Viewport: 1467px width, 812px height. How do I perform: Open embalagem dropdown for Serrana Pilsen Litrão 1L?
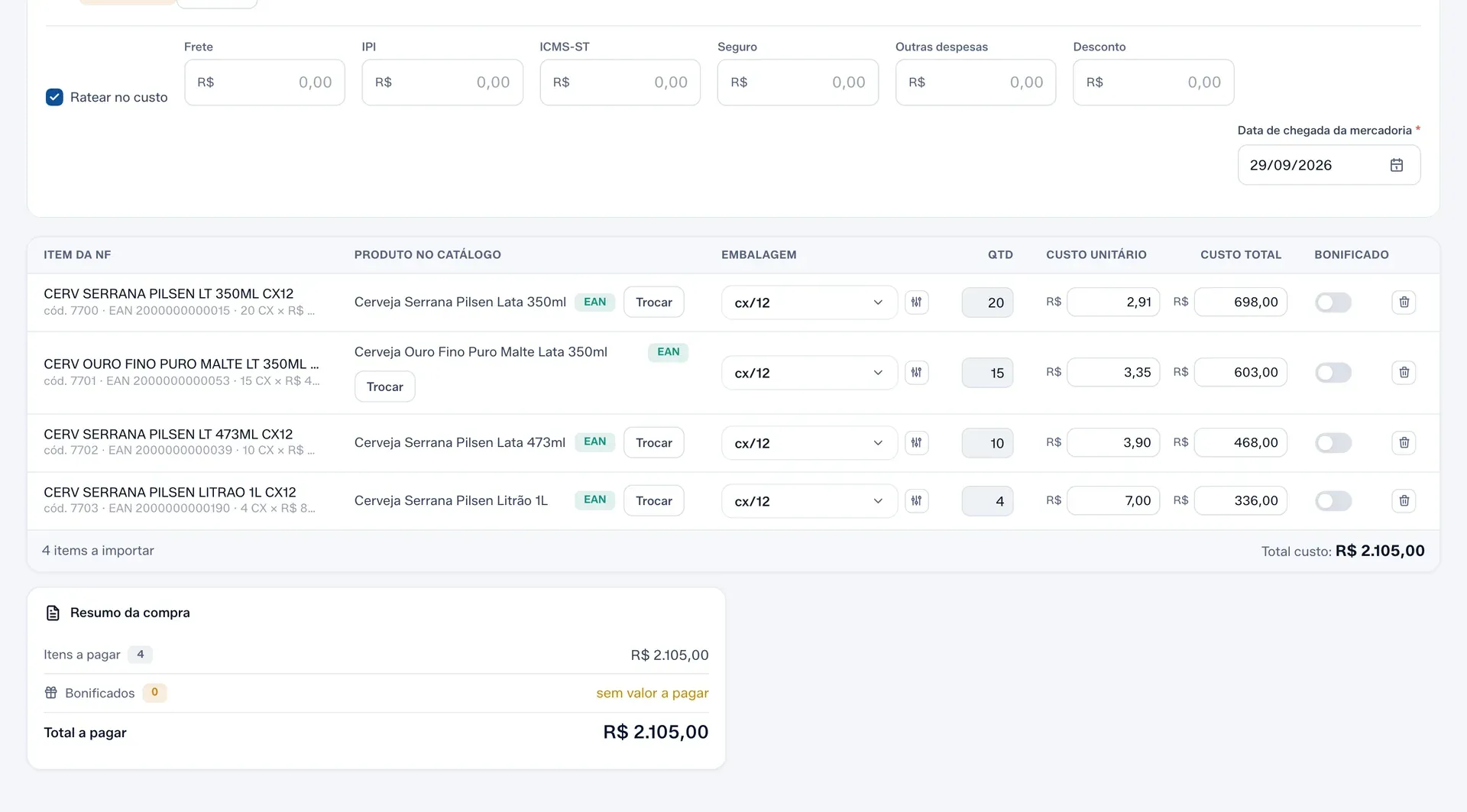(x=809, y=501)
